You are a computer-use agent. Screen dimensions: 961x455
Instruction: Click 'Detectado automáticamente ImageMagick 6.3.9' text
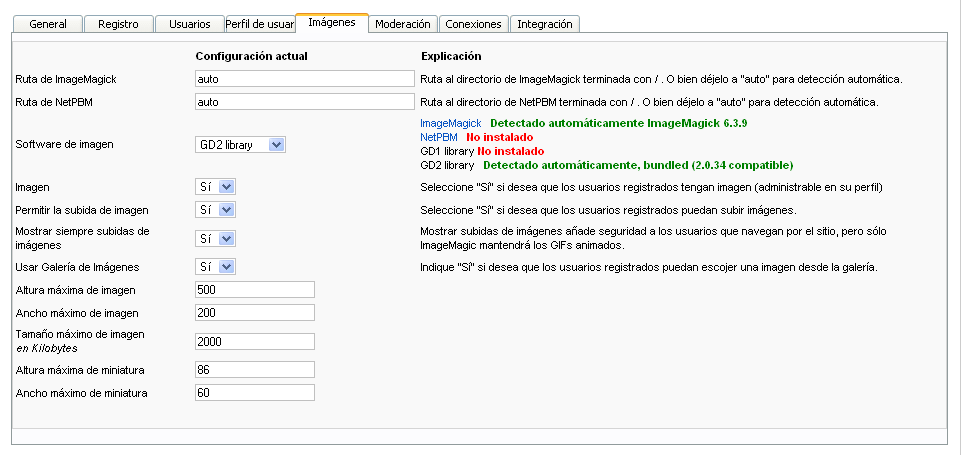point(618,123)
